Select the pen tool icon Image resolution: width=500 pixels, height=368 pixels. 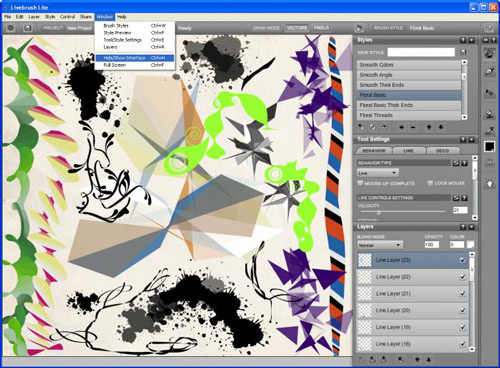(x=489, y=71)
